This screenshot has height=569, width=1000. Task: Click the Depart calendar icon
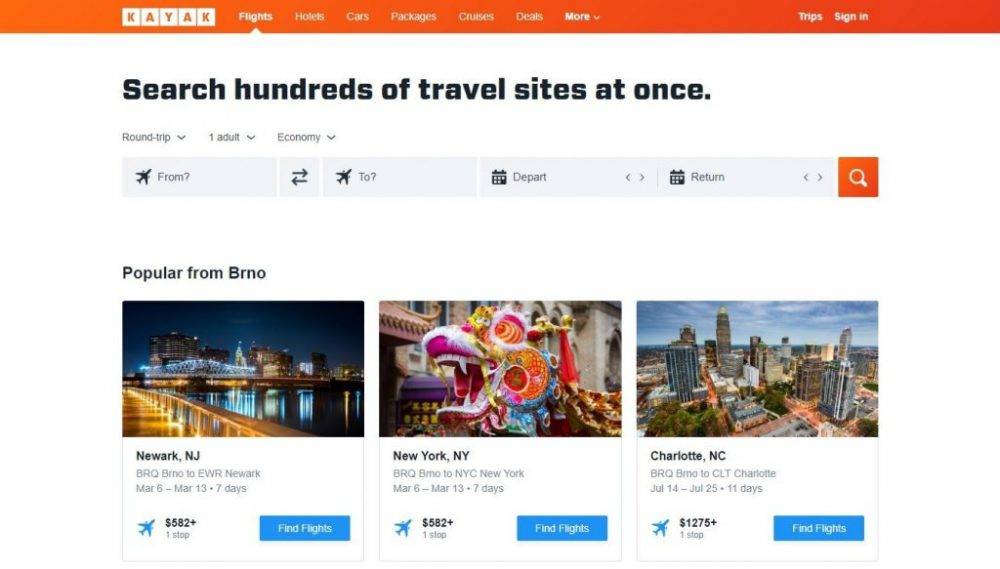pyautogui.click(x=499, y=177)
